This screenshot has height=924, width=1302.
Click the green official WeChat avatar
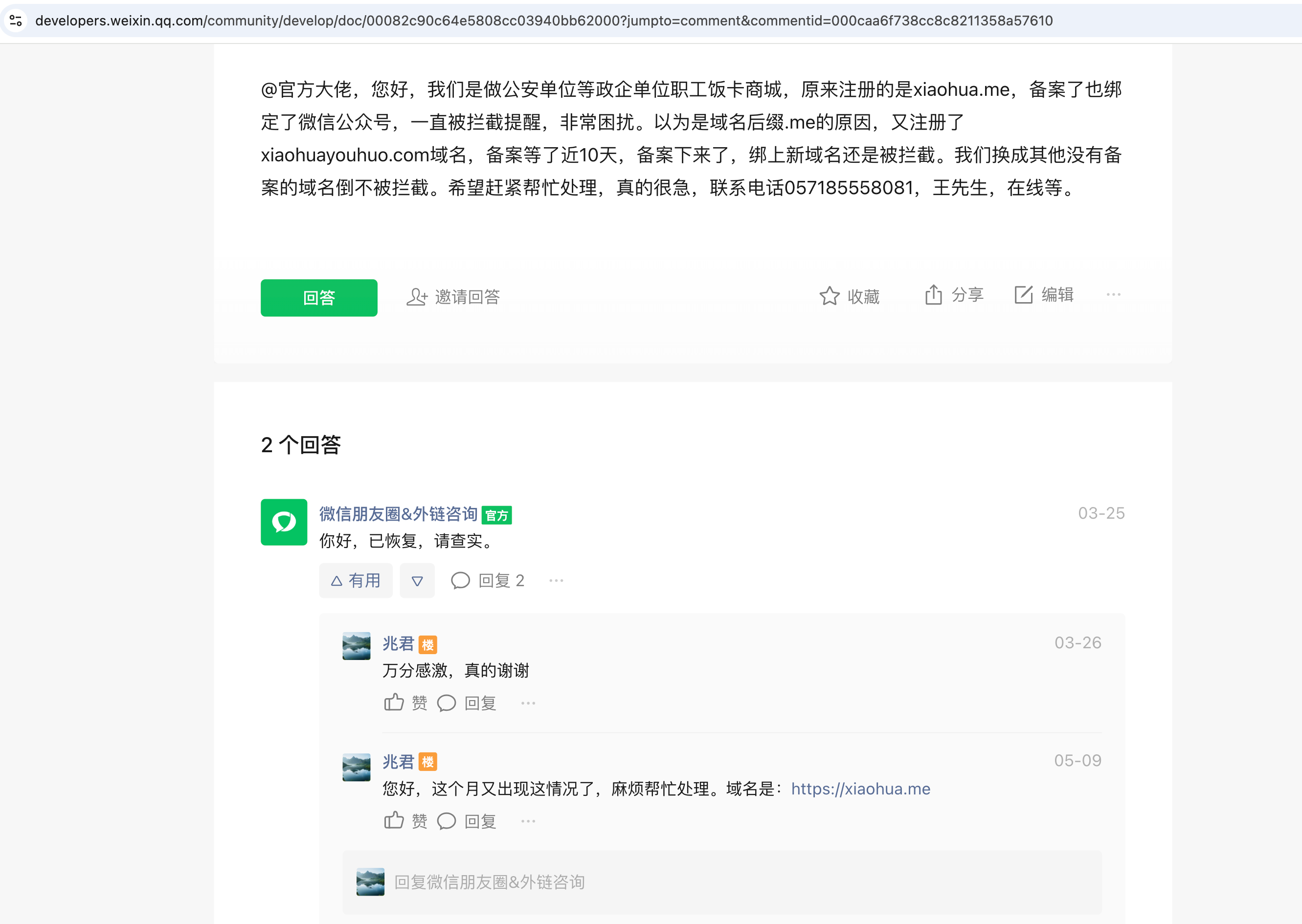(284, 522)
